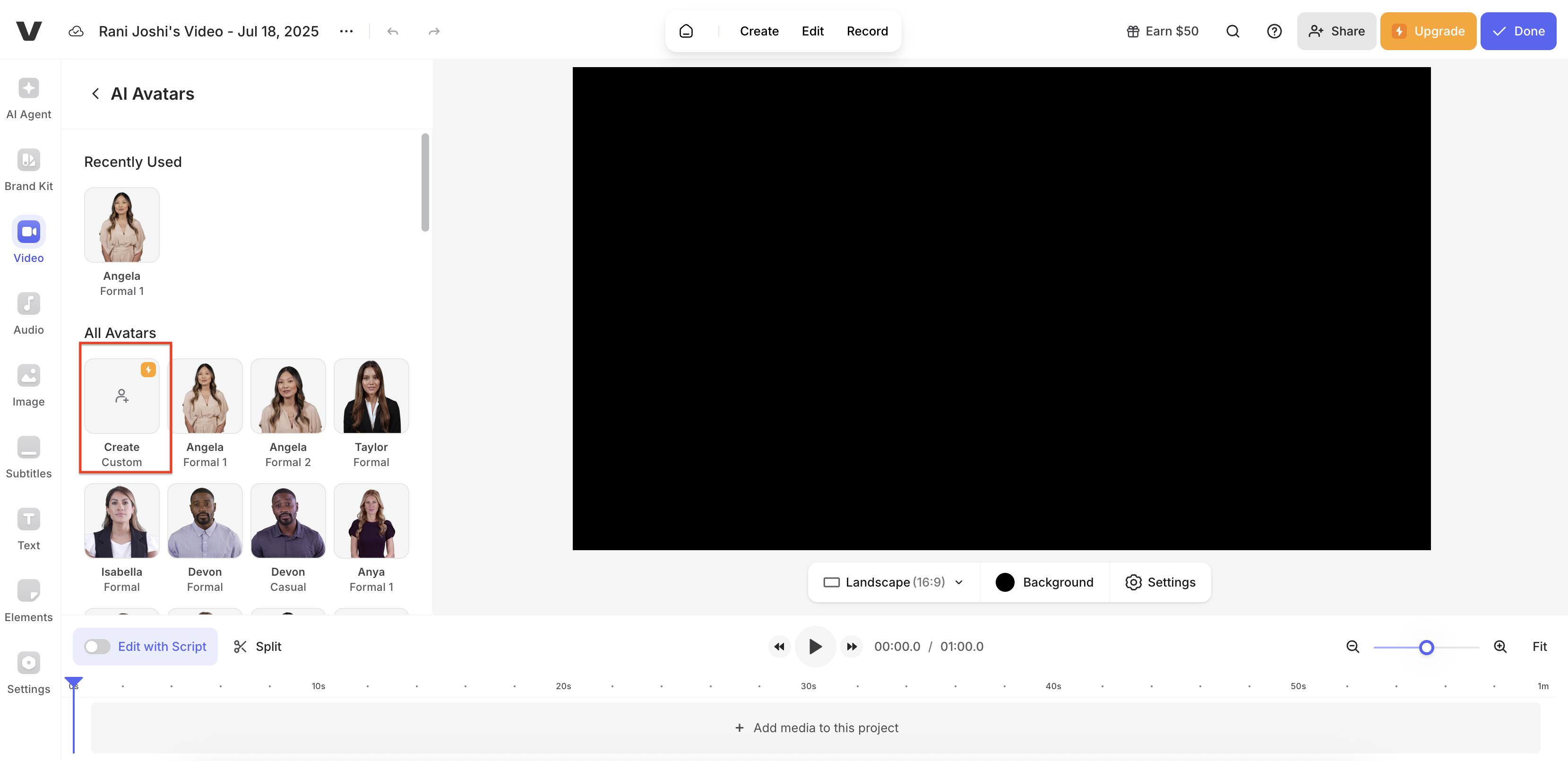The image size is (1568, 761).
Task: Switch to the Record tab
Action: pyautogui.click(x=867, y=30)
